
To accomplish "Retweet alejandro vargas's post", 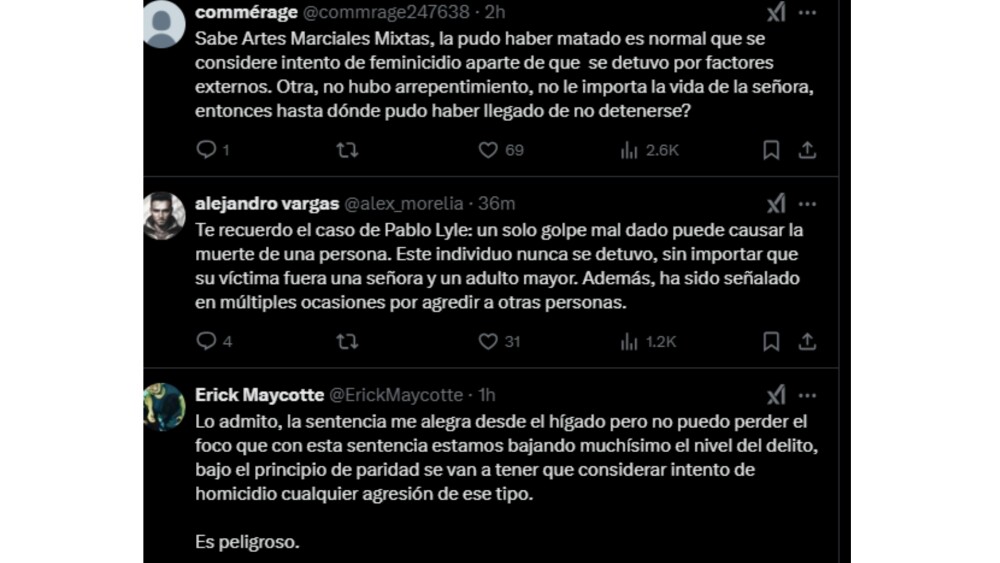I will [x=347, y=342].
